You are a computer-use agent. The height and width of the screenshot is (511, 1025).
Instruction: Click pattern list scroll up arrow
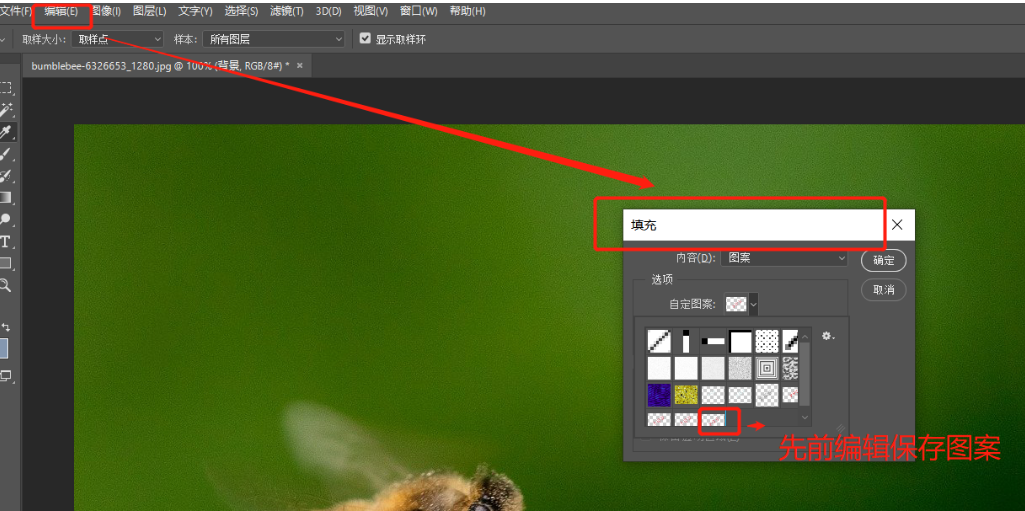[x=805, y=337]
